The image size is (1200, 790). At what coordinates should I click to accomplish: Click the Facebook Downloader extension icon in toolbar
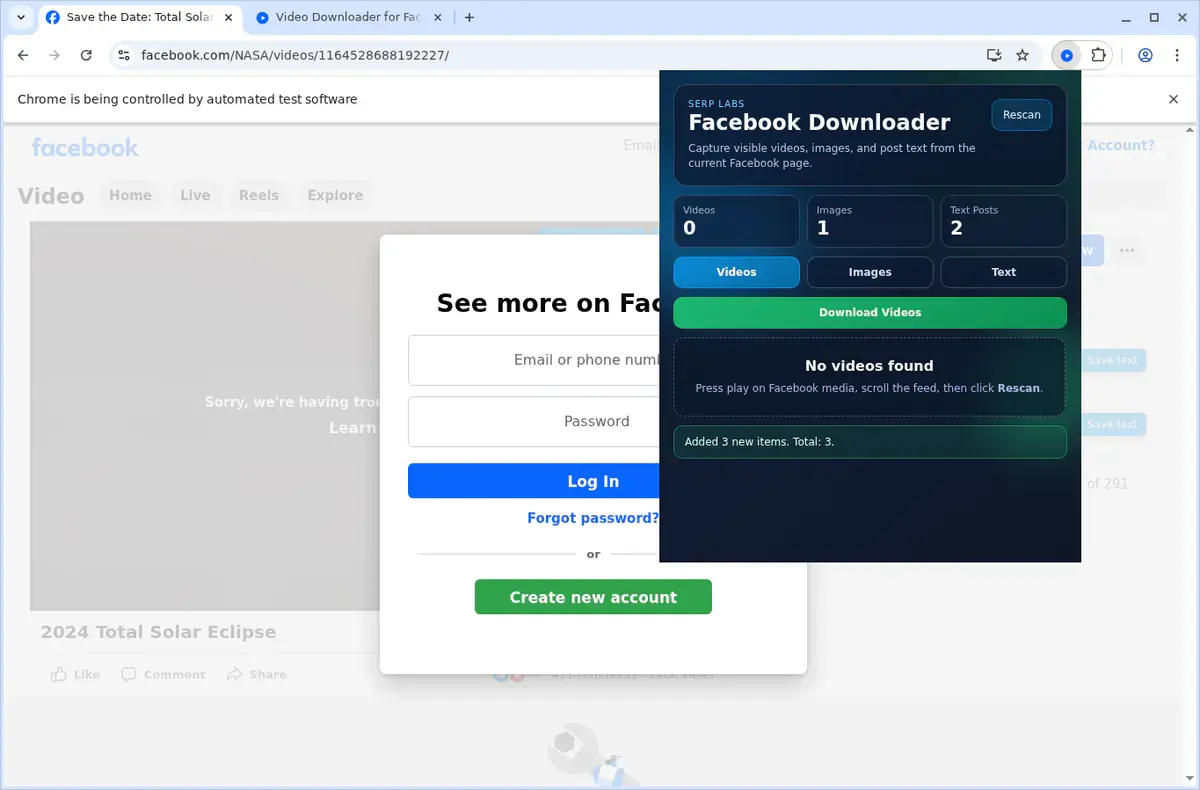coord(1067,56)
